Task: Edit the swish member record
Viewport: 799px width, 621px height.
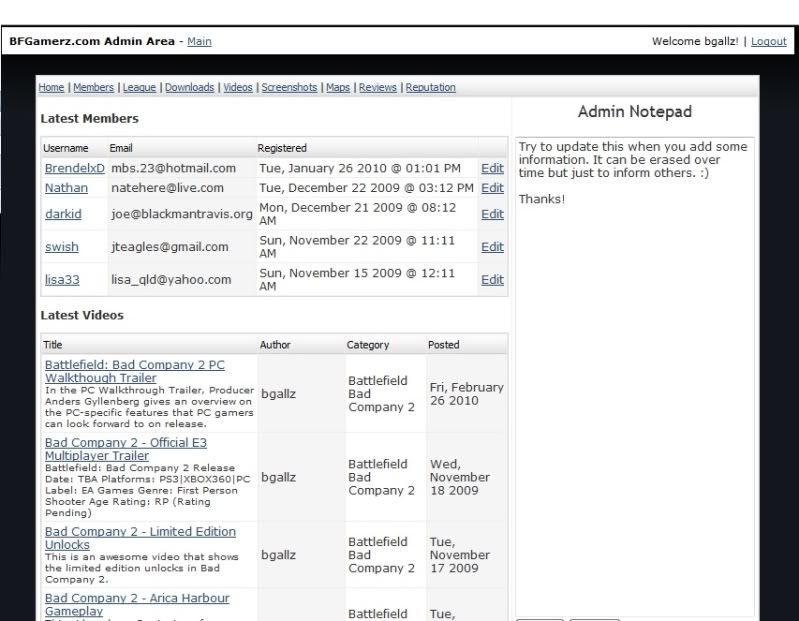Action: (x=492, y=247)
